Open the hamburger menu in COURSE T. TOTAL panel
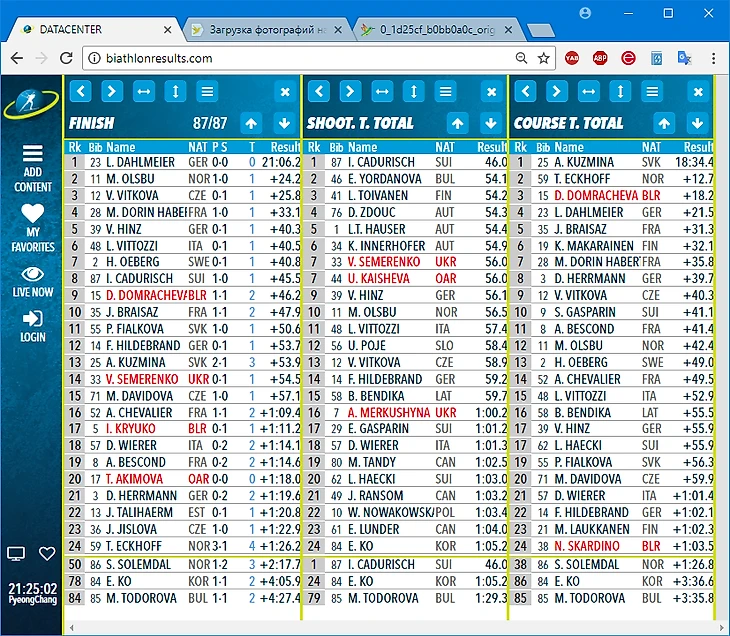The image size is (730, 636). coord(652,92)
